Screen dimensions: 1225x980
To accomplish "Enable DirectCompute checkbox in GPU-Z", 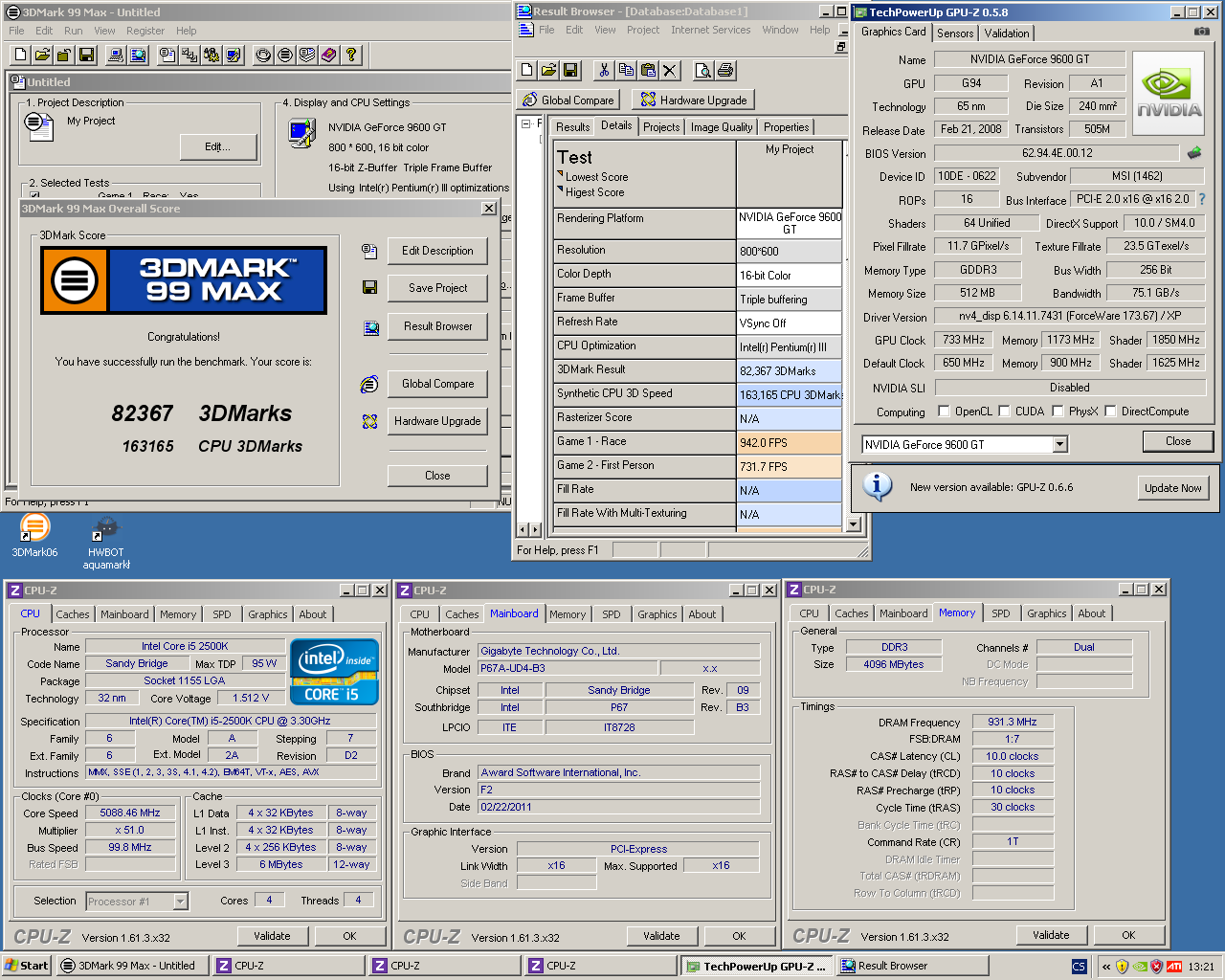I will [1110, 412].
